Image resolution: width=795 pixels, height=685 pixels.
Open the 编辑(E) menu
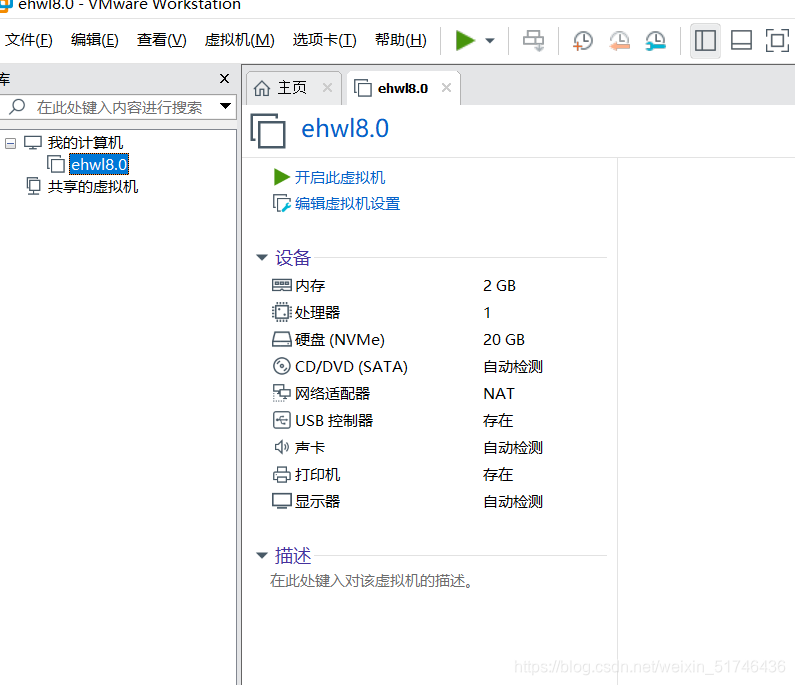(95, 40)
